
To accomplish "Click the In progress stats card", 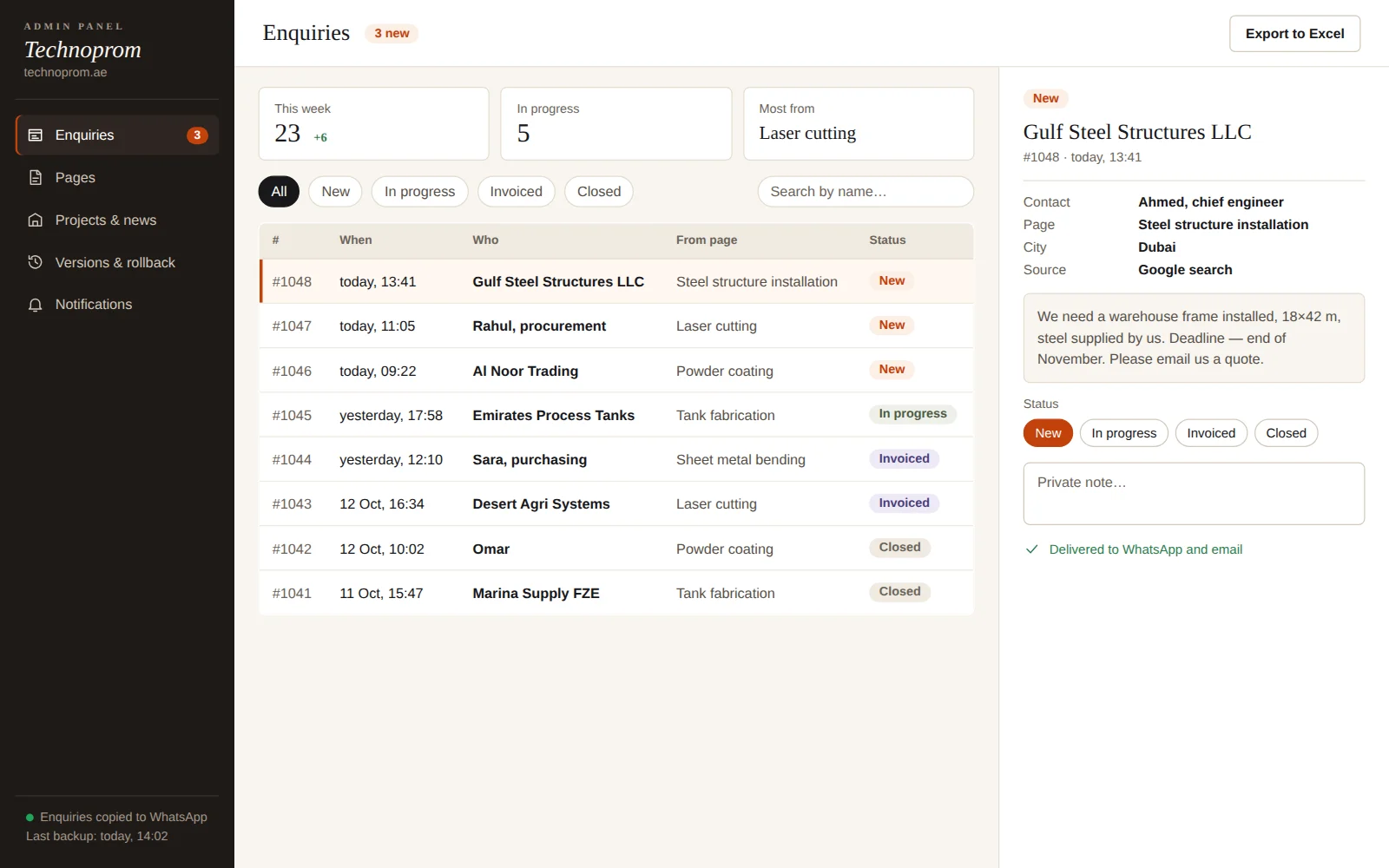I will point(616,123).
